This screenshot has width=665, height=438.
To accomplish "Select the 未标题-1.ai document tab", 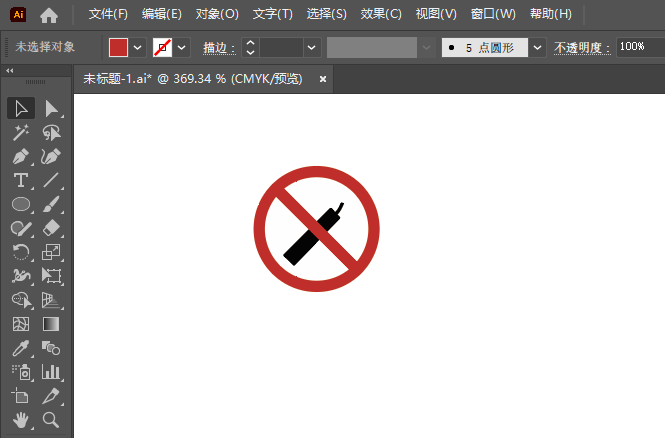I will pos(193,79).
